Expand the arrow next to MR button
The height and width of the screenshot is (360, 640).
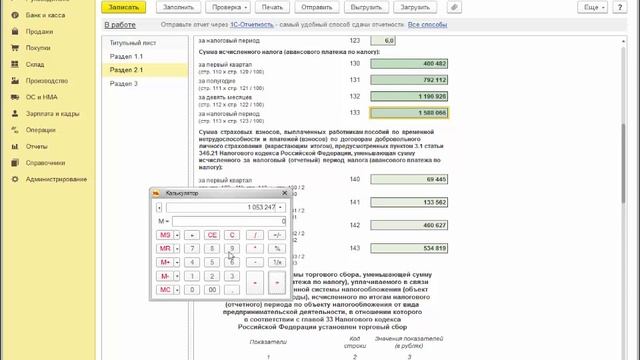[x=177, y=249]
